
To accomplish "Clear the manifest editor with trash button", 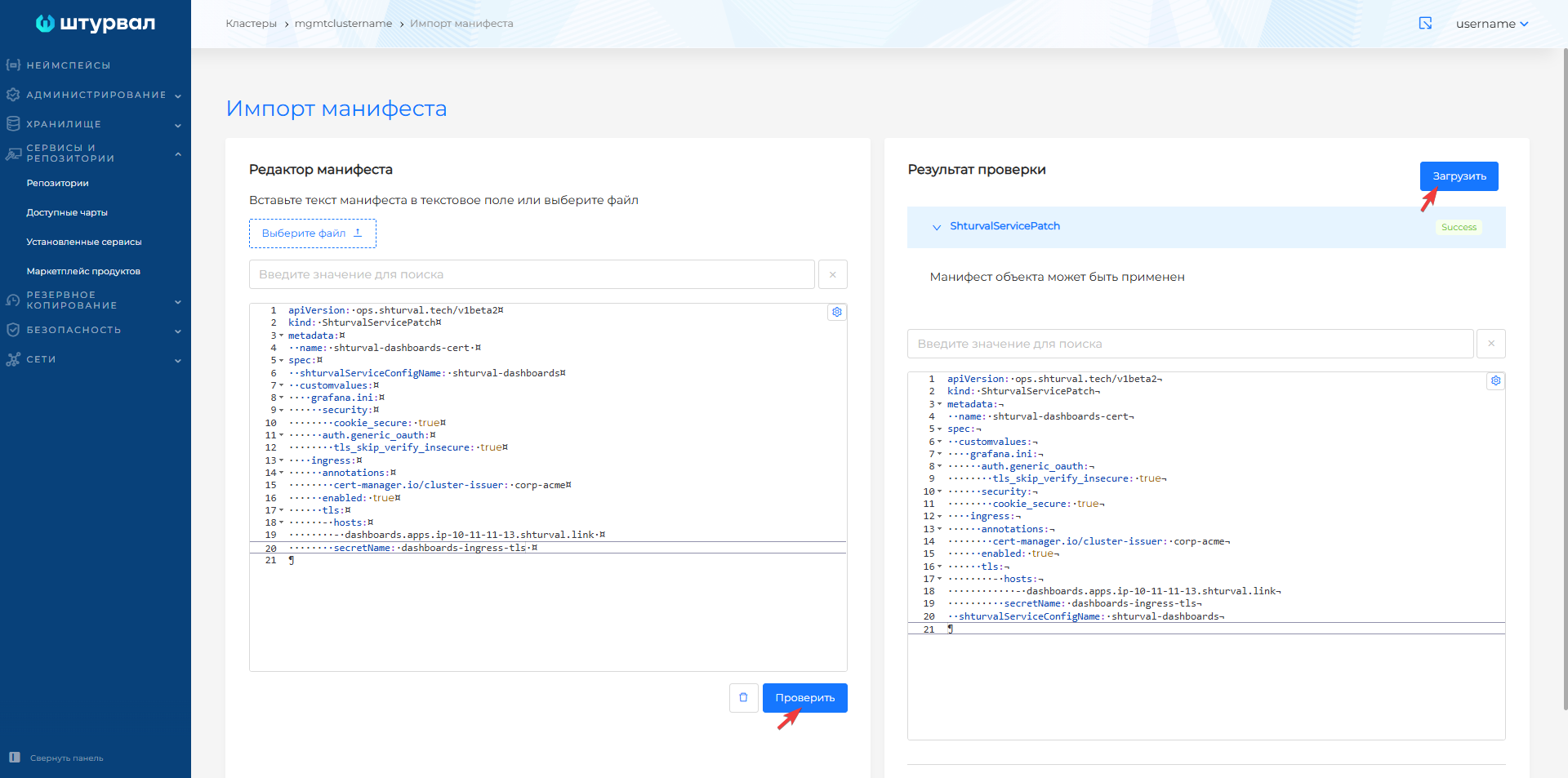I will (744, 698).
